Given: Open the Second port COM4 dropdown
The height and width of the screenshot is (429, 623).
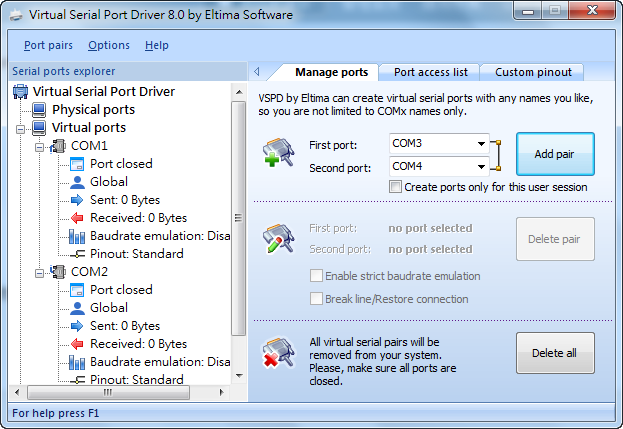Looking at the screenshot, I should (x=481, y=166).
